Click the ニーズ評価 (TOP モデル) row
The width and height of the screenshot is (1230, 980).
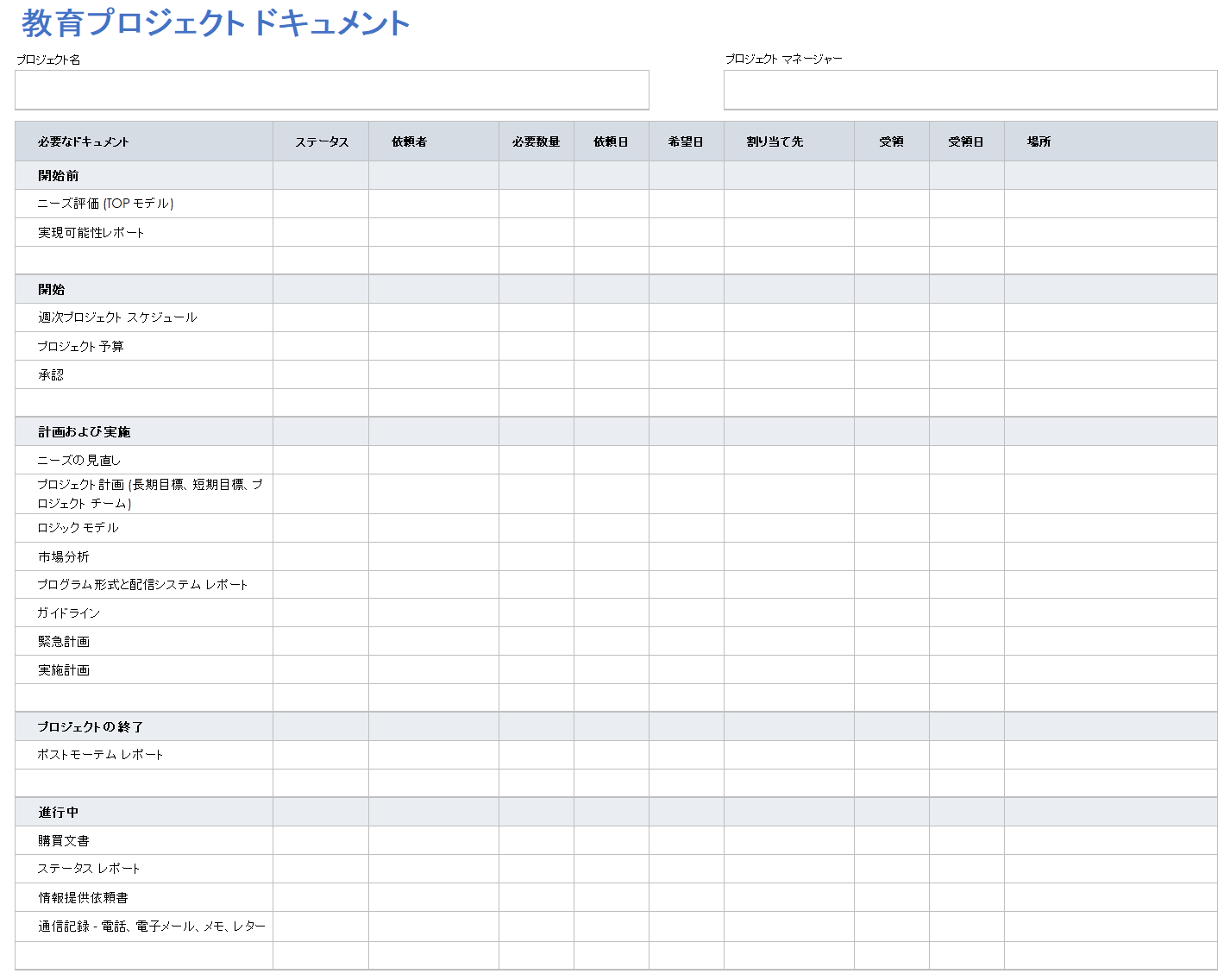tap(616, 204)
